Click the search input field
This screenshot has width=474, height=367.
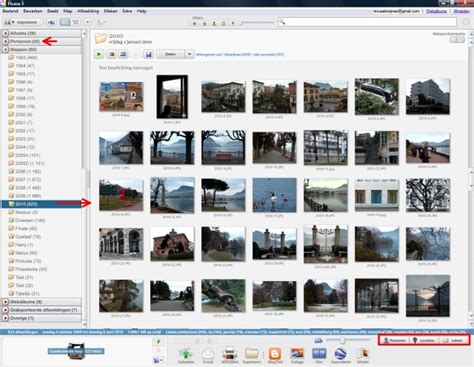click(367, 22)
